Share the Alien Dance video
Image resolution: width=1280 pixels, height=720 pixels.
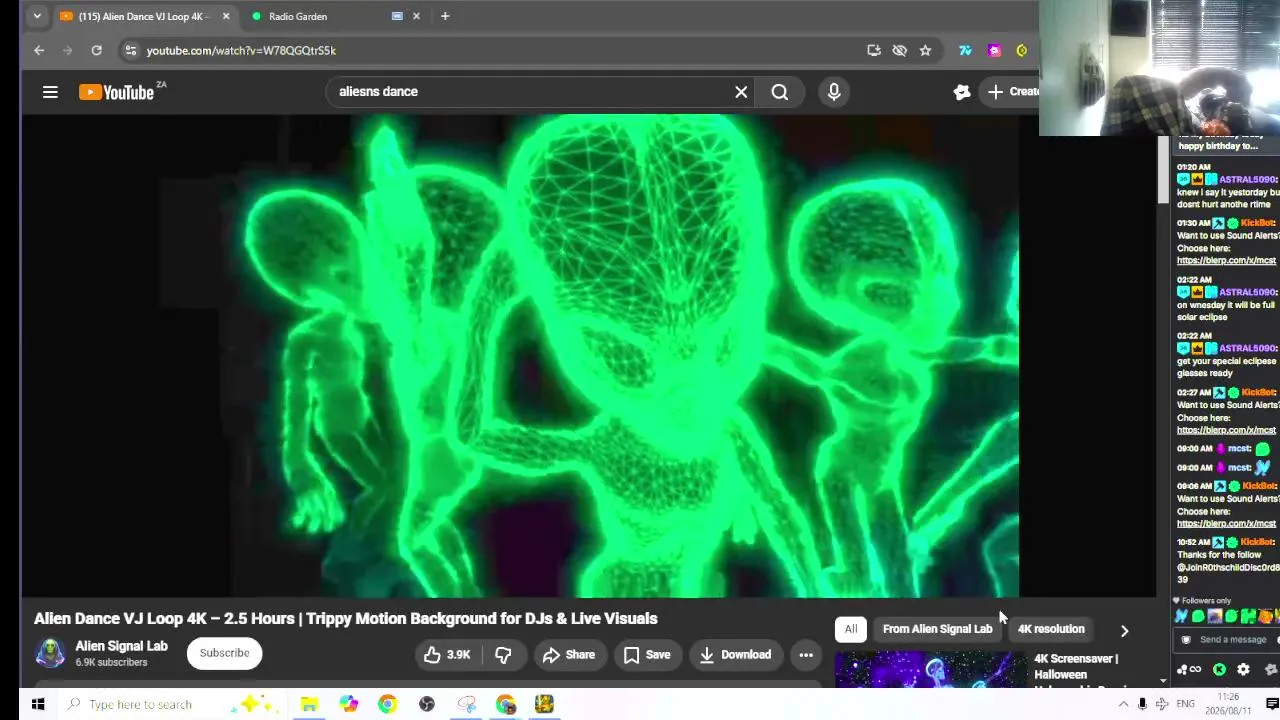point(569,655)
